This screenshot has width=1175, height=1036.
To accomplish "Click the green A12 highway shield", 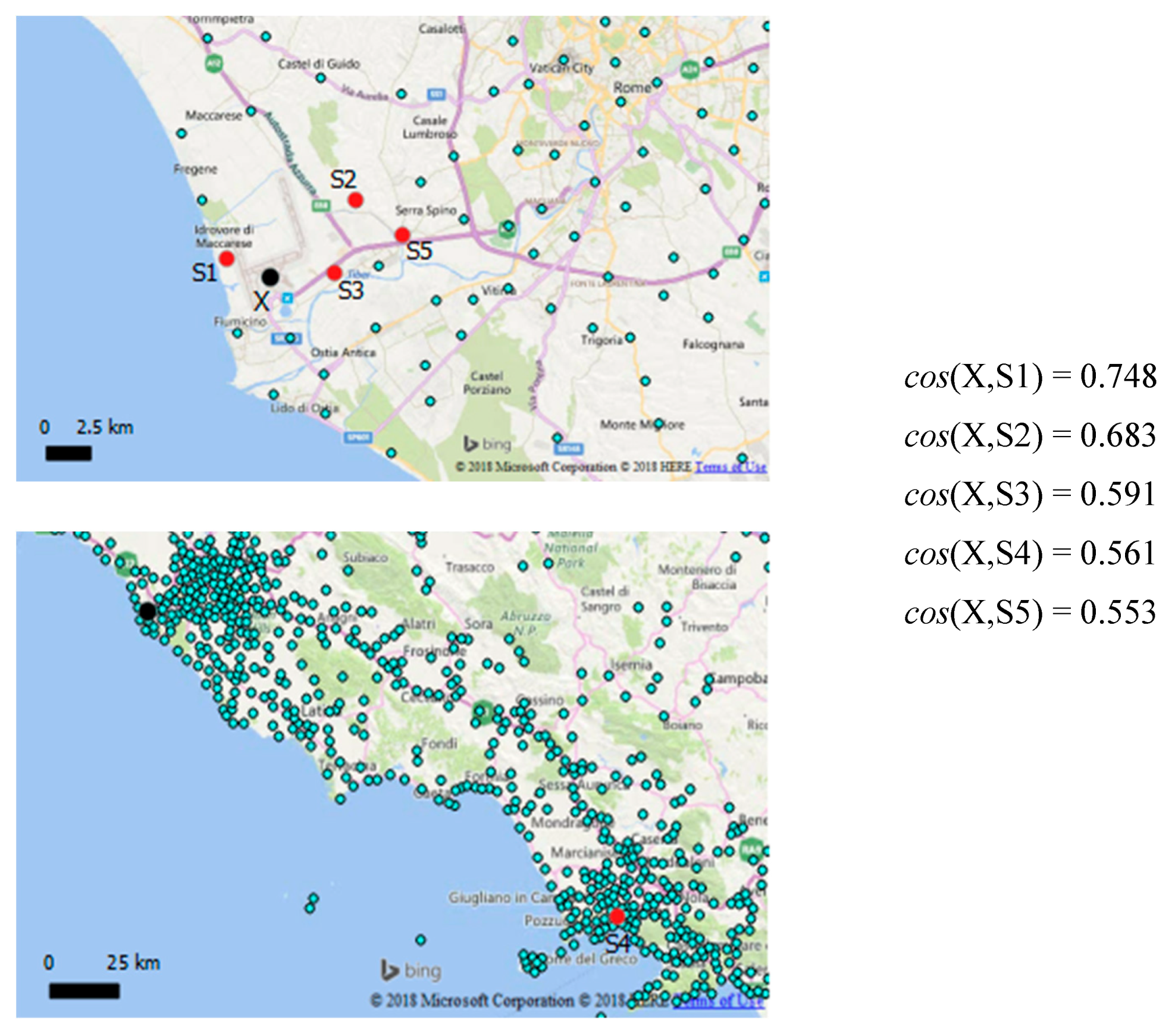I will [214, 64].
